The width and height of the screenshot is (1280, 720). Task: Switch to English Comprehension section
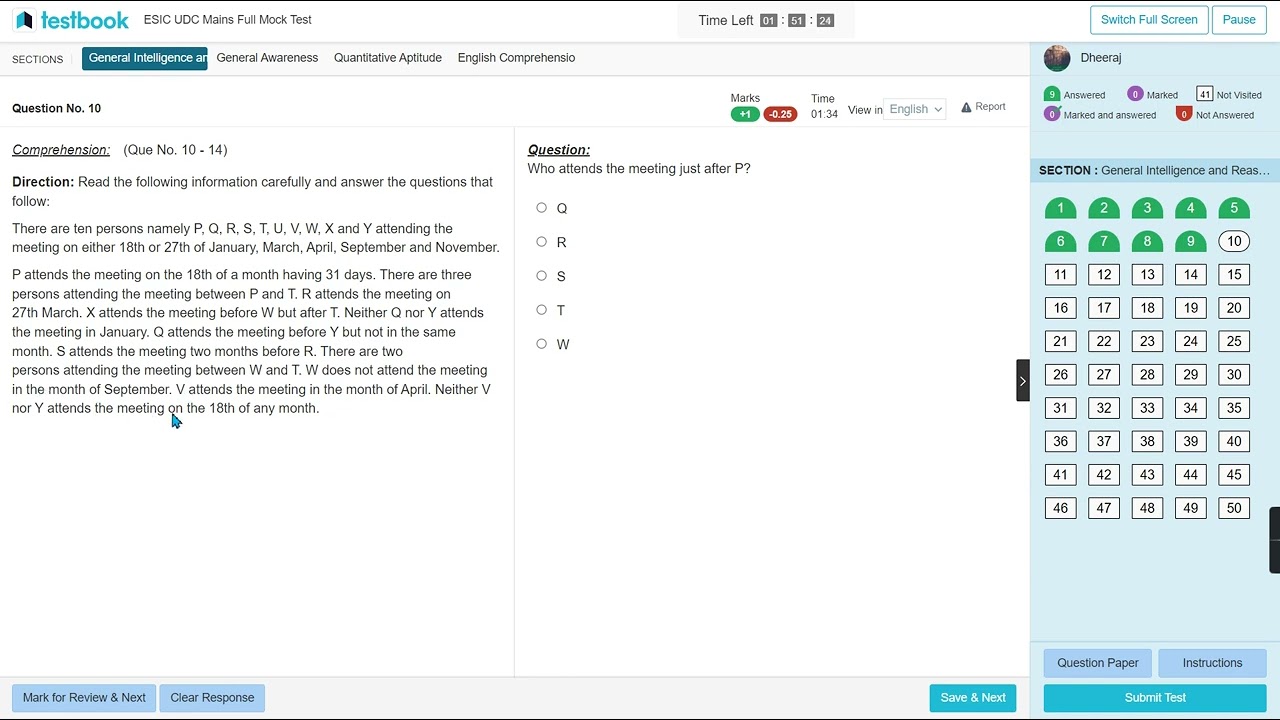[x=516, y=58]
